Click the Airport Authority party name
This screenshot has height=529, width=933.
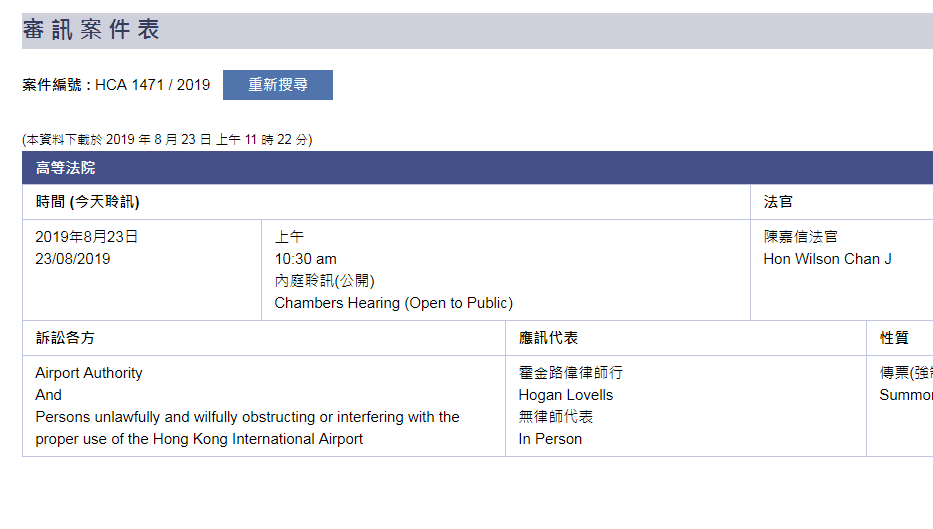pos(89,373)
